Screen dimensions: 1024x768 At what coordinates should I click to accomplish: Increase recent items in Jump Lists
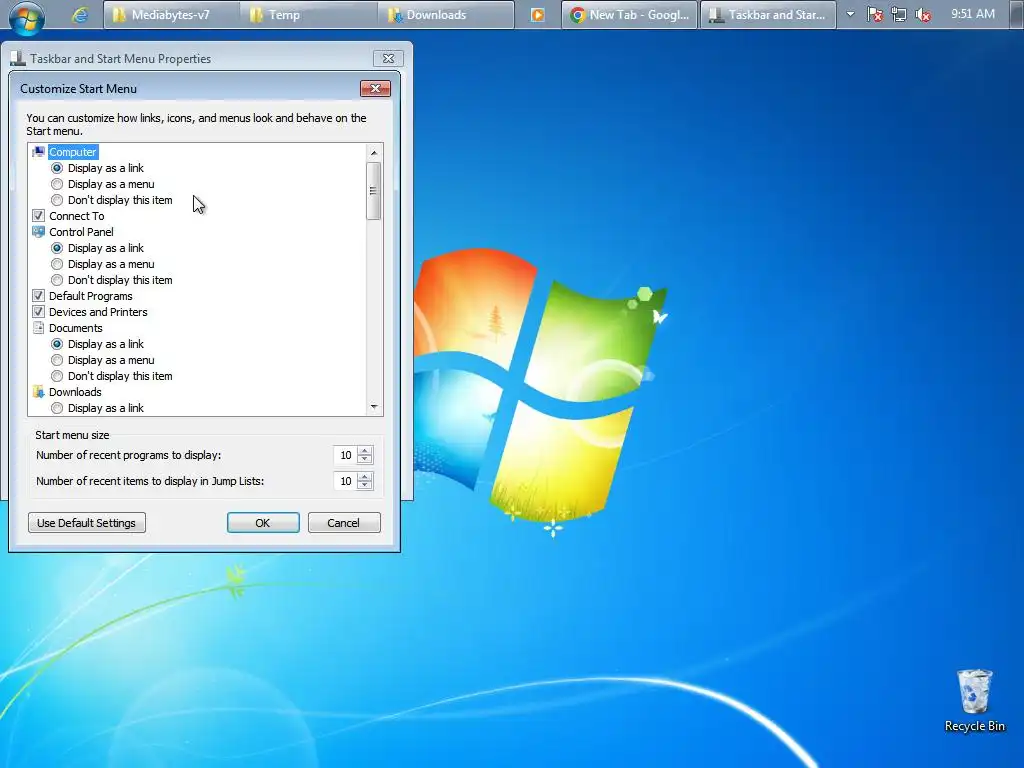365,477
